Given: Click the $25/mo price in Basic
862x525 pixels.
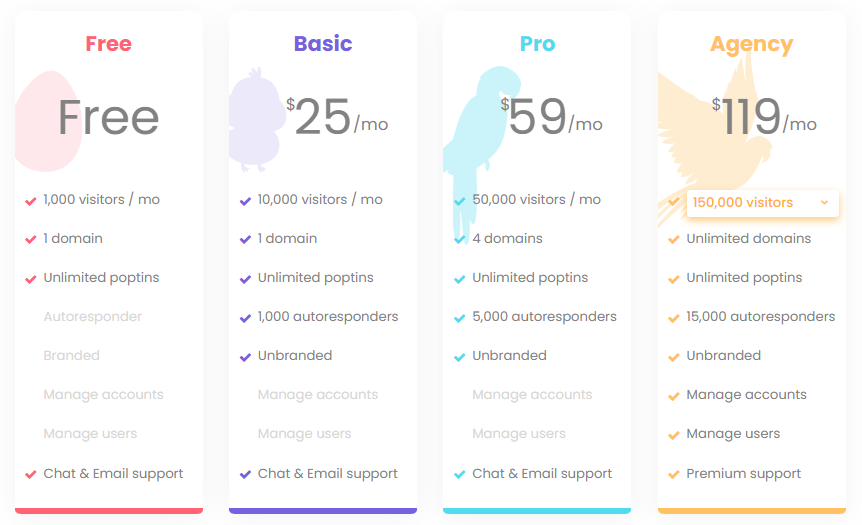Looking at the screenshot, I should point(337,116).
